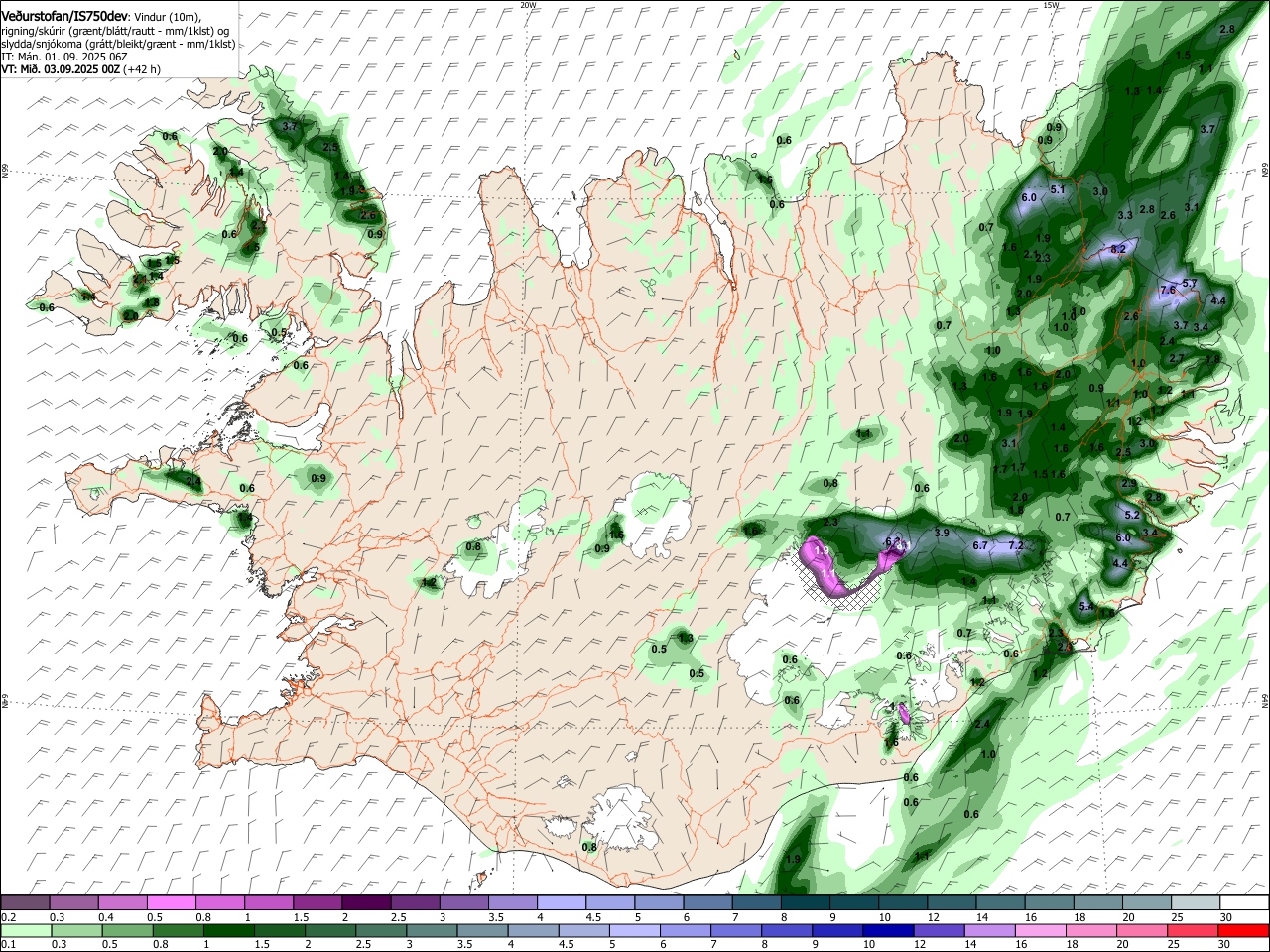The height and width of the screenshot is (952, 1270).
Task: Click the red-pink swatch labeled 25 in the lower row
Action: [1193, 931]
